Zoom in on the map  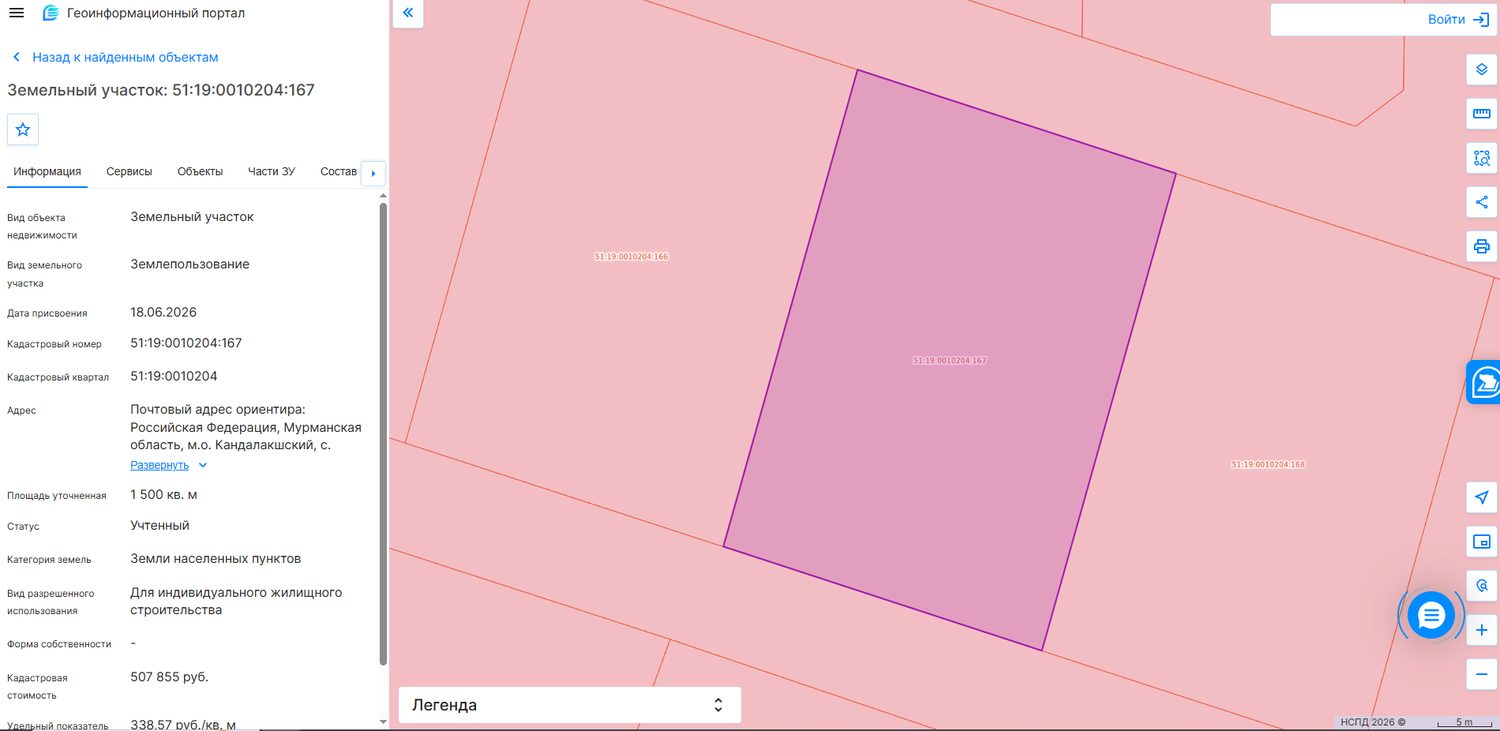(x=1481, y=630)
